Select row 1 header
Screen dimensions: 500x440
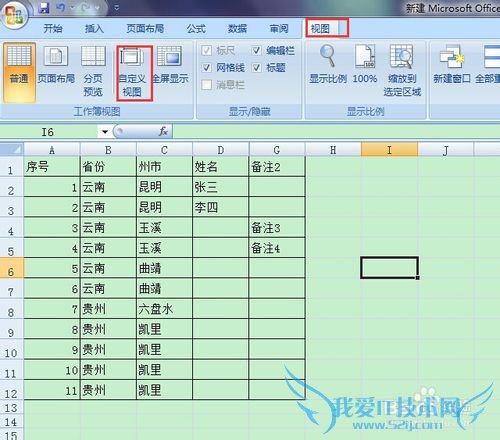click(11, 167)
